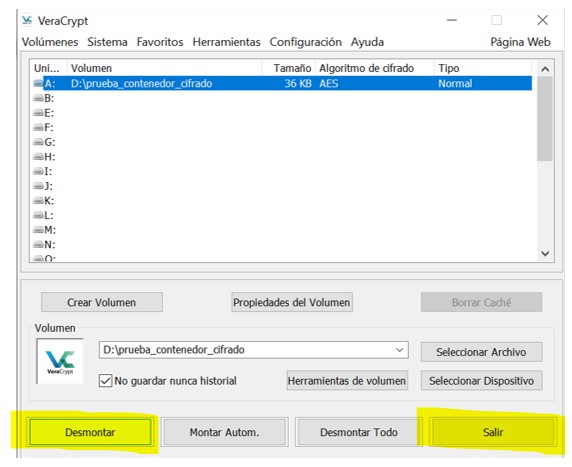This screenshot has width=572, height=467.
Task: Sort by the Uni... column header
Action: [x=49, y=68]
